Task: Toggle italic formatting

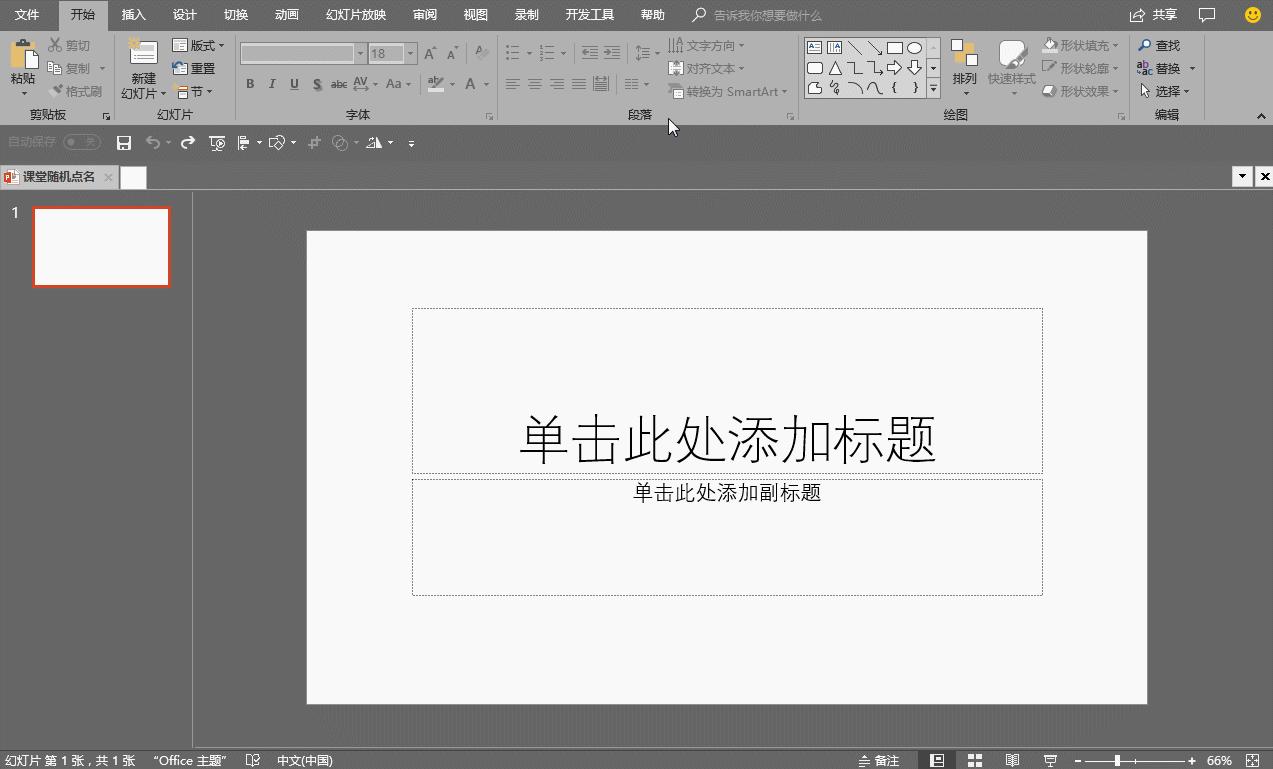Action: pyautogui.click(x=271, y=84)
